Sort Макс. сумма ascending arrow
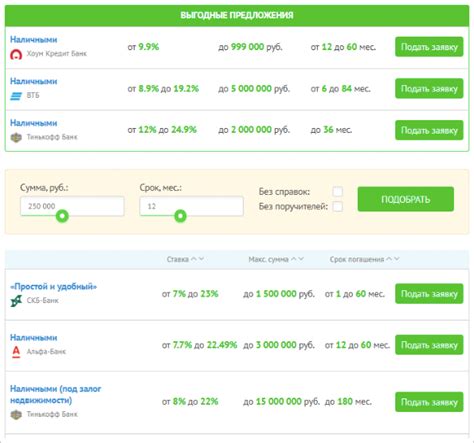474x443 pixels. tap(293, 259)
